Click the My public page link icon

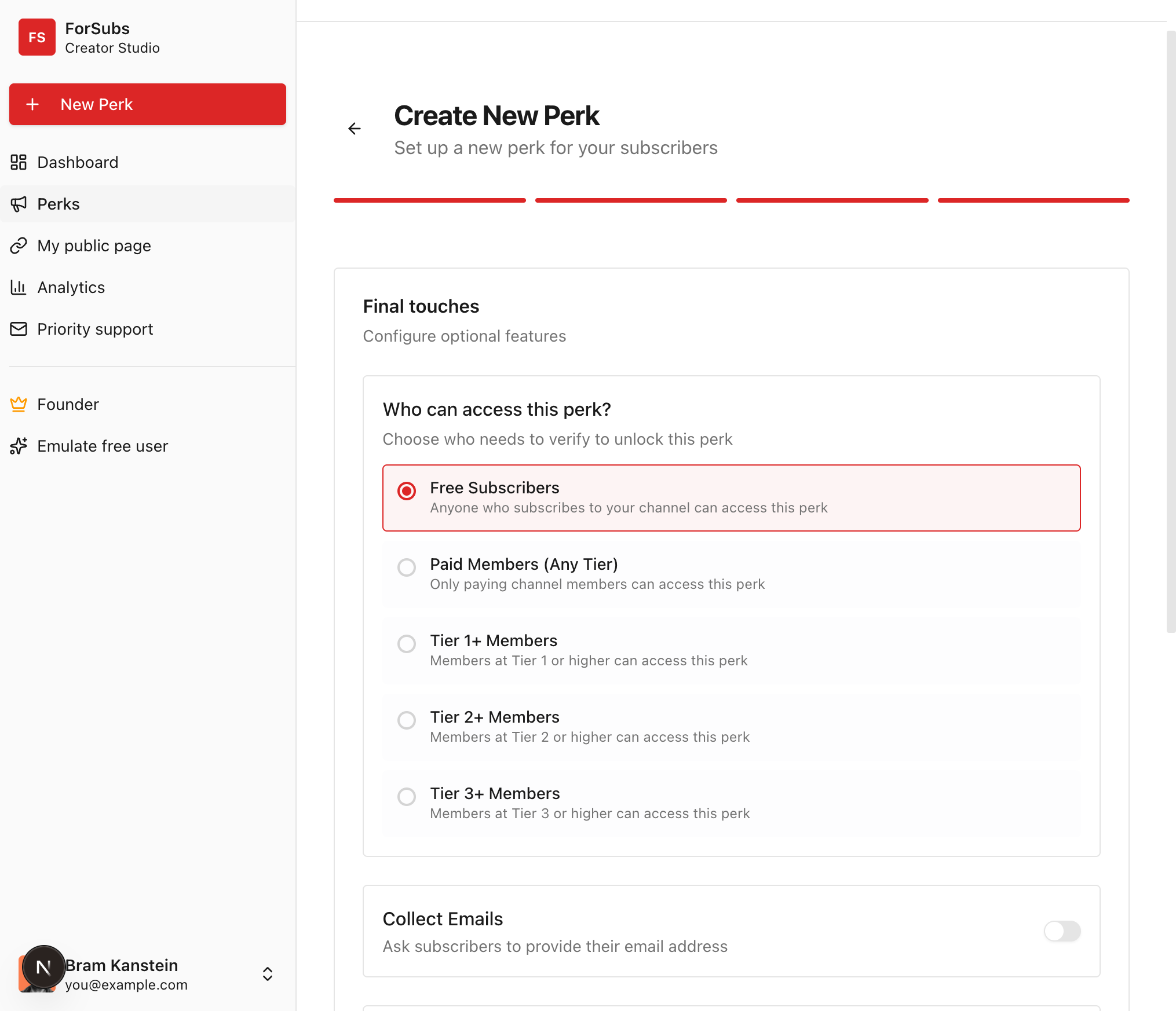click(19, 246)
